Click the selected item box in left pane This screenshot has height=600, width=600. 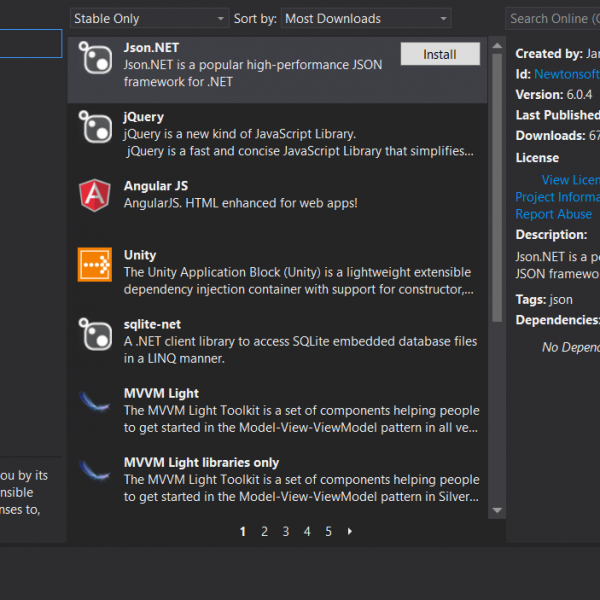point(31,43)
